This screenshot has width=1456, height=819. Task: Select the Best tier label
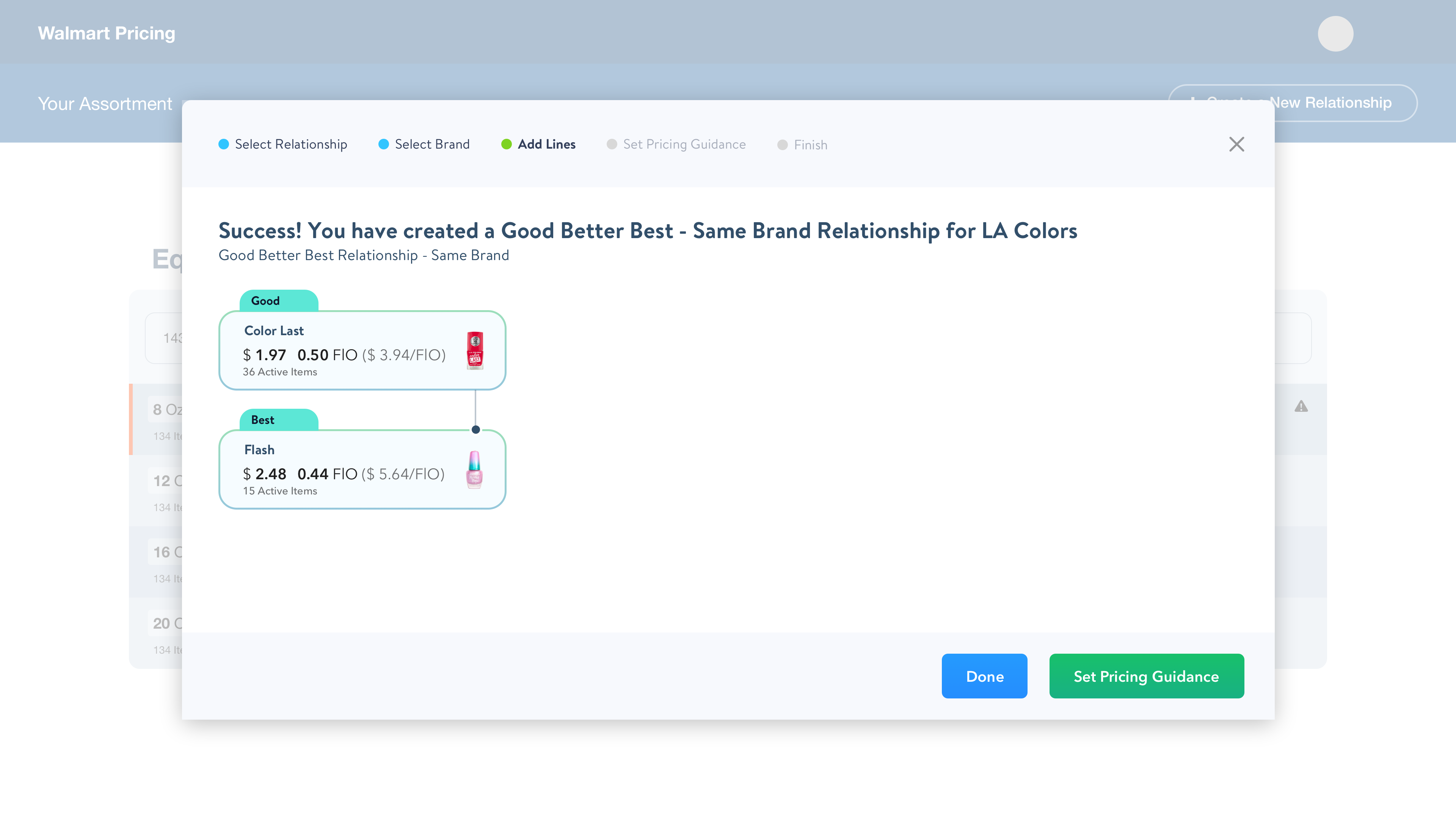[x=279, y=420]
